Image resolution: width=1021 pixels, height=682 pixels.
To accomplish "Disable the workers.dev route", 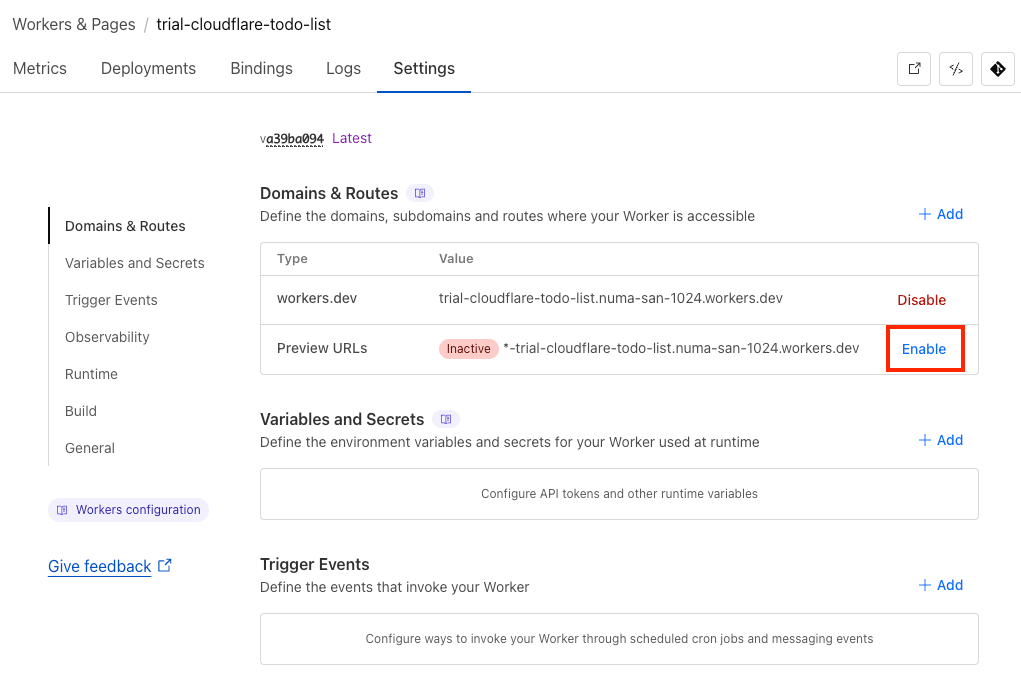I will (x=921, y=300).
